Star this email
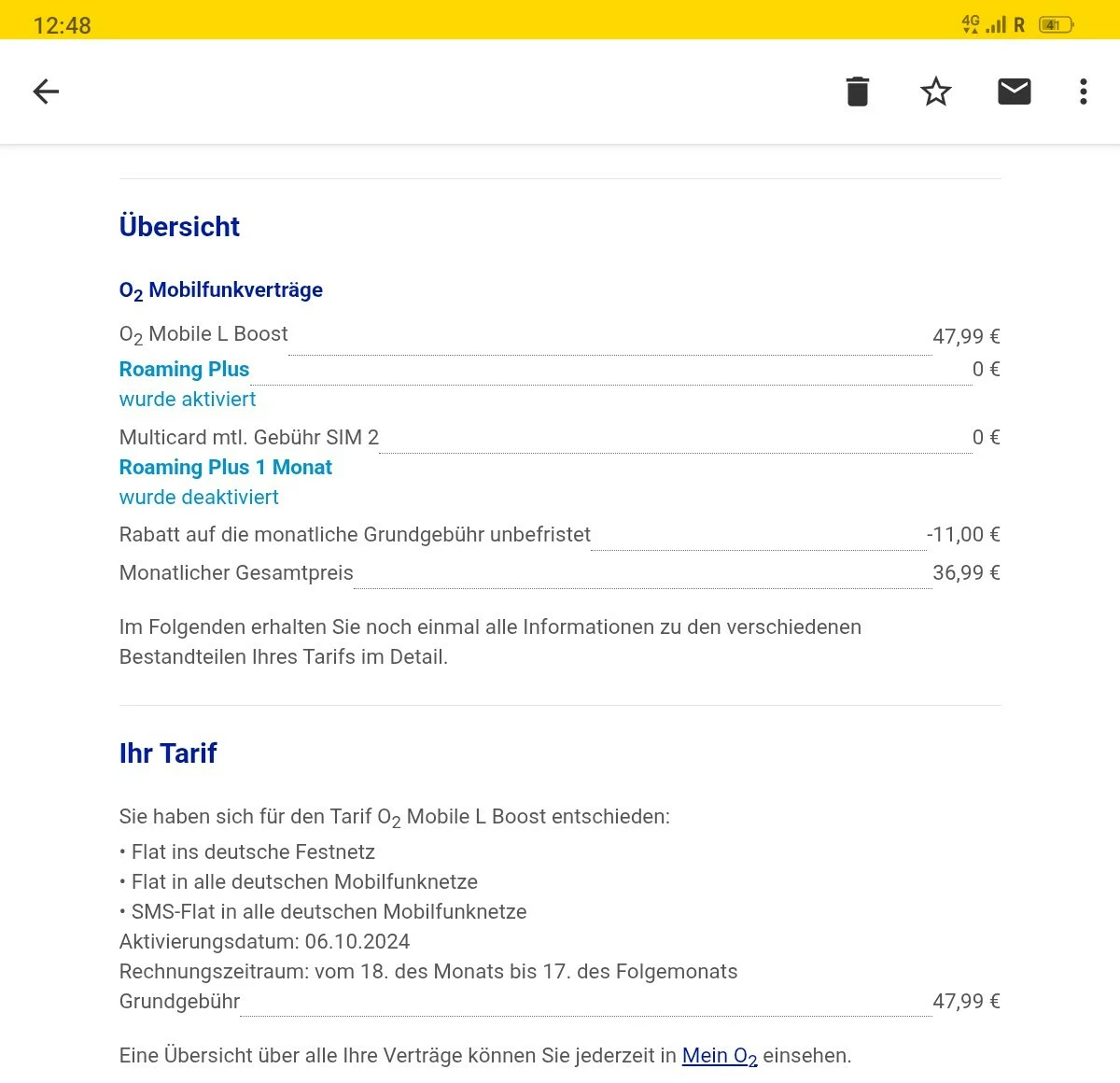This screenshot has width=1120, height=1083. (935, 91)
